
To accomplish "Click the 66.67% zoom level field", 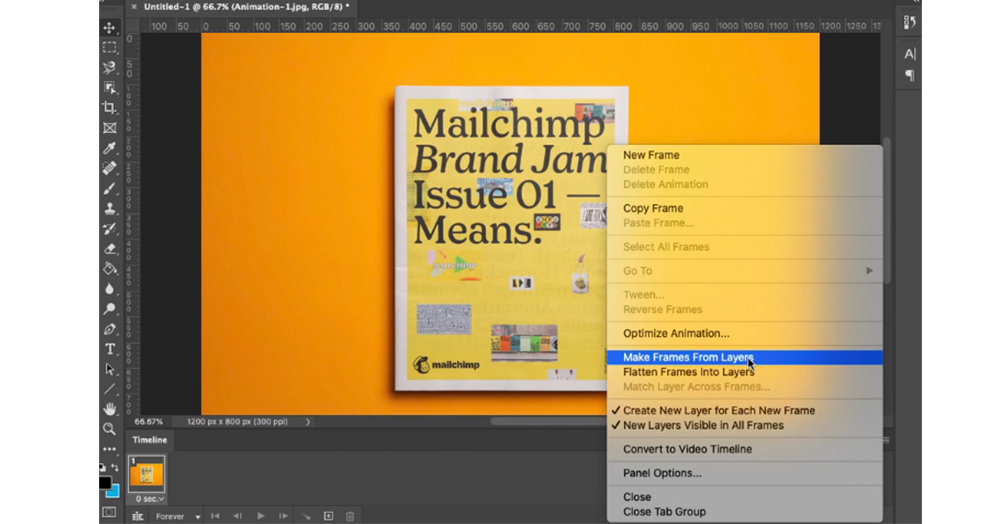I will tap(149, 422).
